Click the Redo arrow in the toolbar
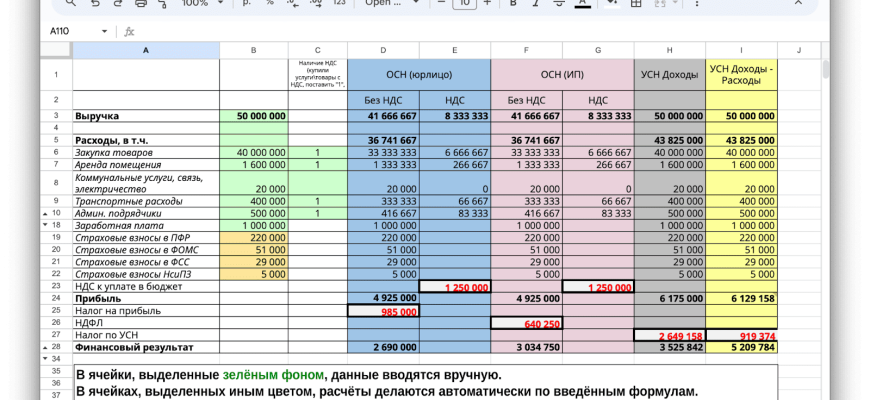This screenshot has height=400, width=870. [x=117, y=4]
